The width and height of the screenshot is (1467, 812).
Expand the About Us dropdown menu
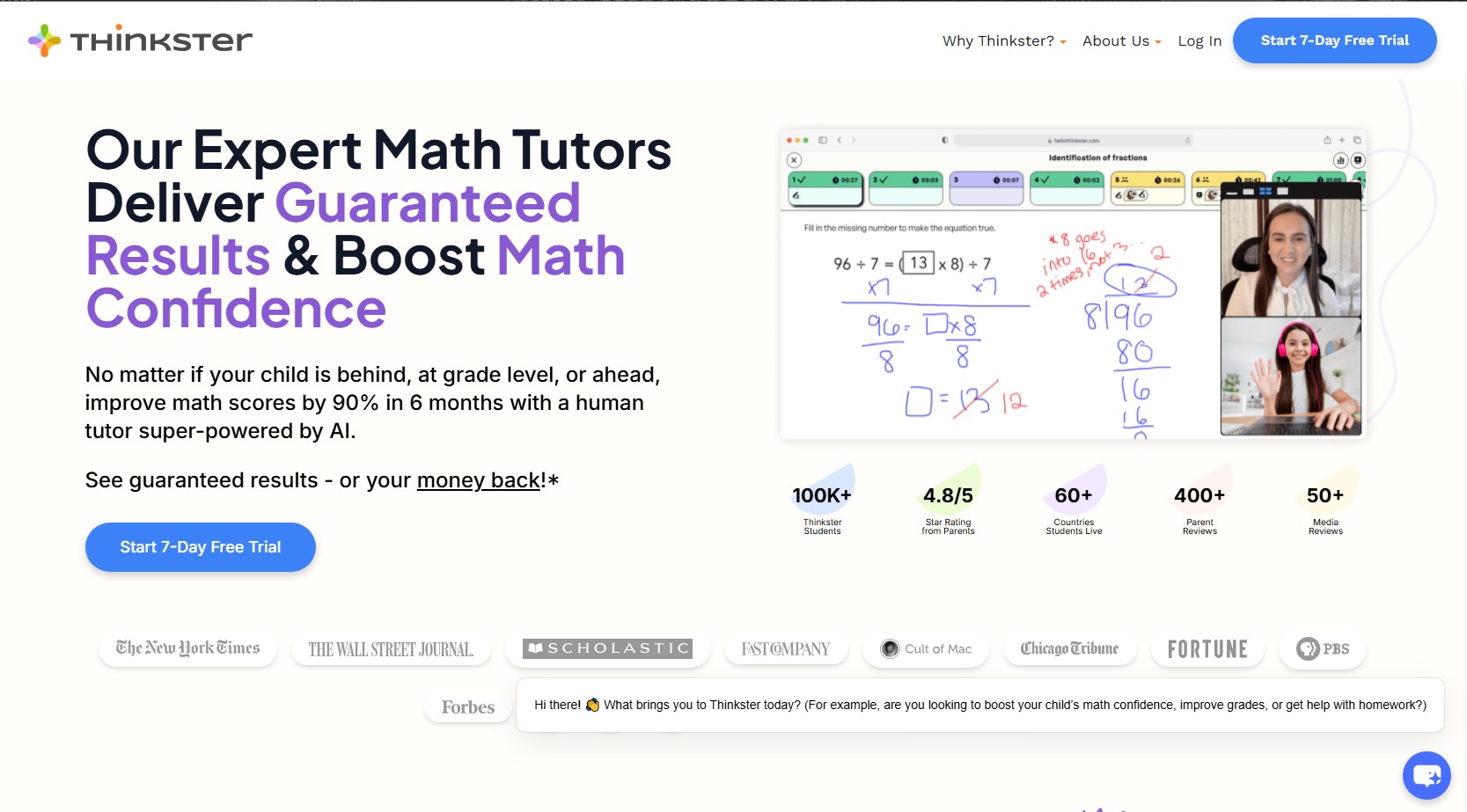tap(1121, 41)
